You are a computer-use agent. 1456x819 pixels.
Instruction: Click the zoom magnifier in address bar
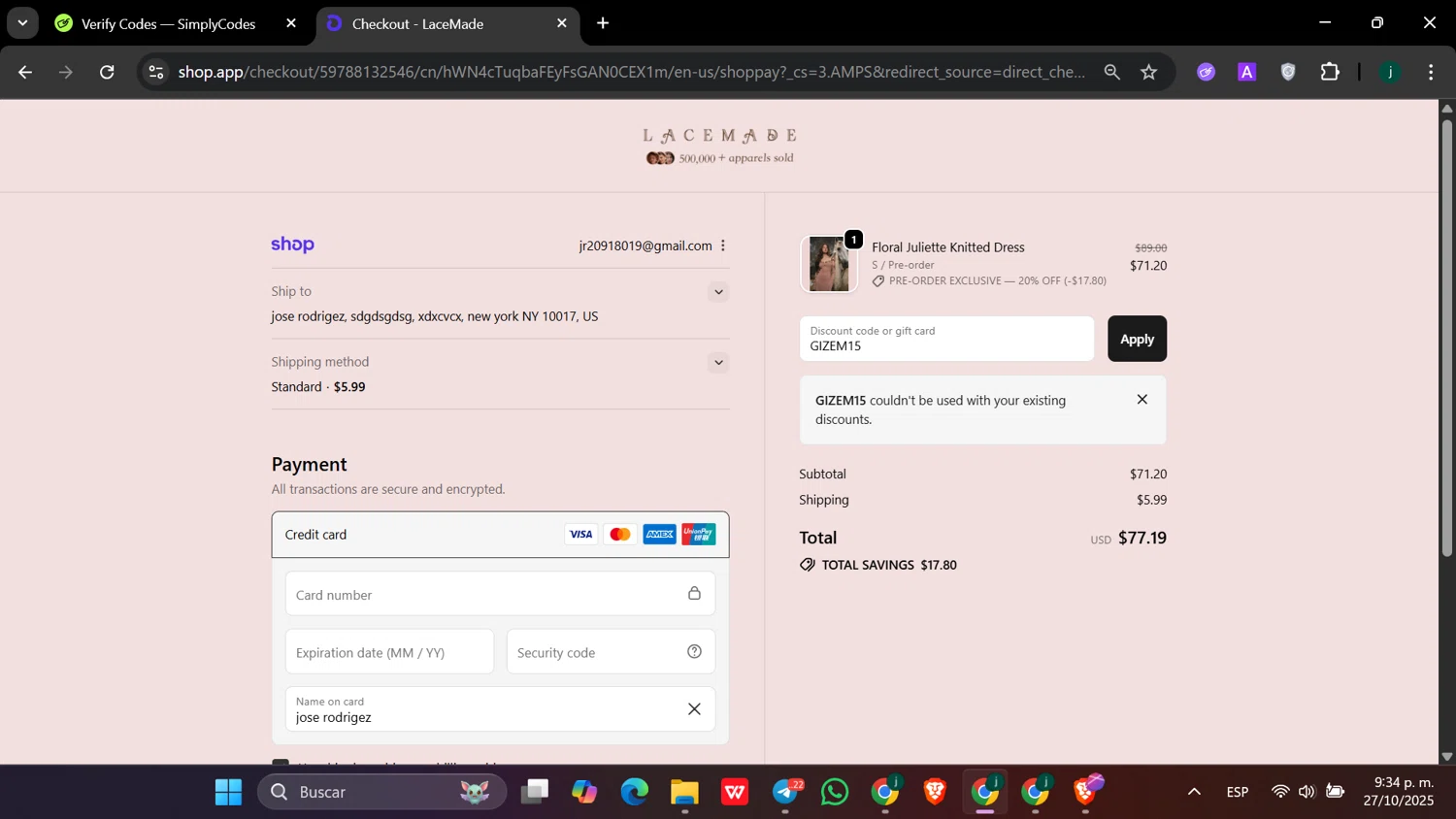1111,72
